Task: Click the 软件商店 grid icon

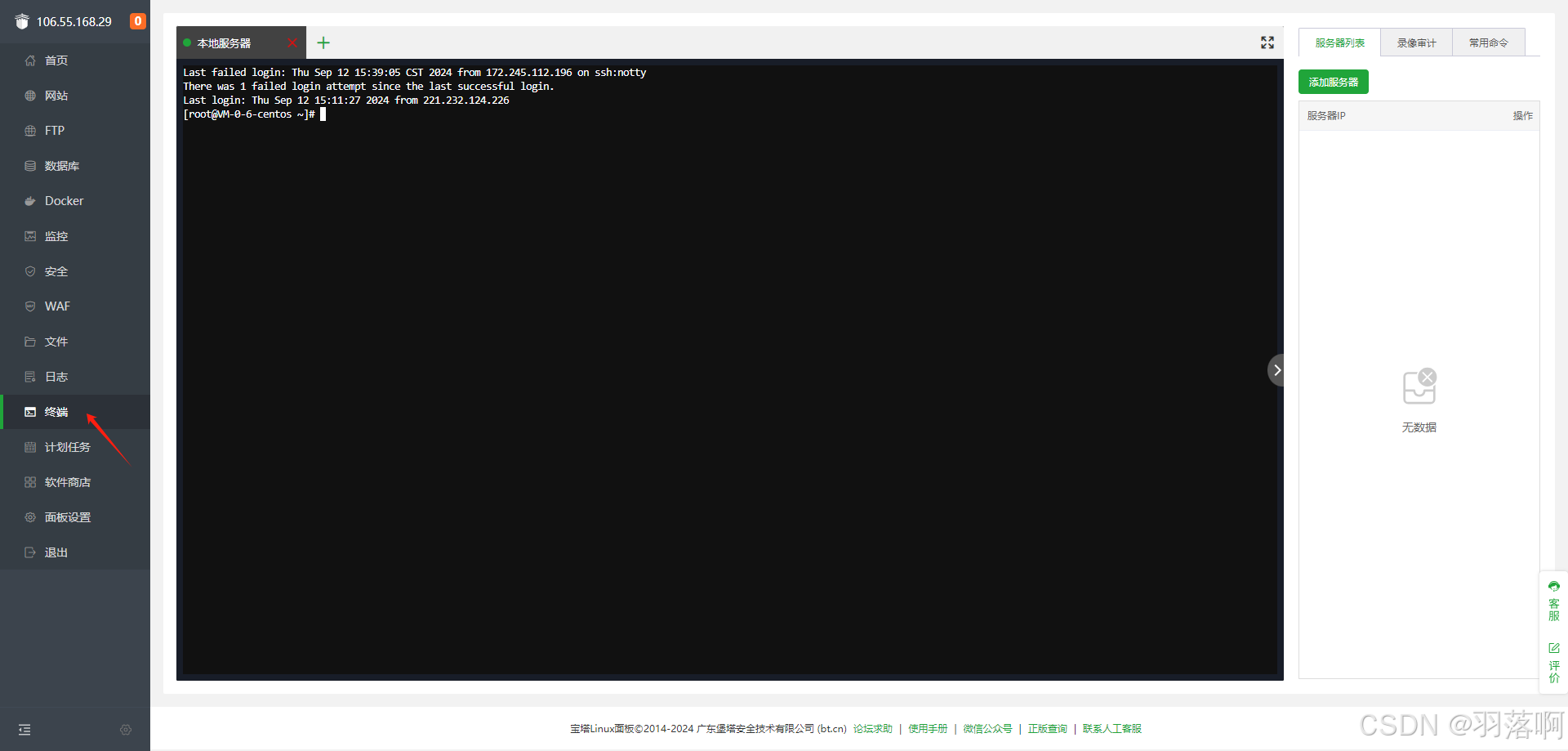Action: coord(30,482)
